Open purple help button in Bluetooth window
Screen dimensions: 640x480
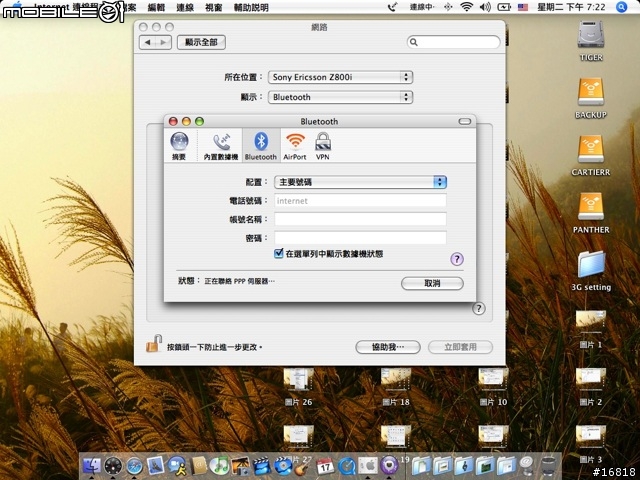(457, 259)
